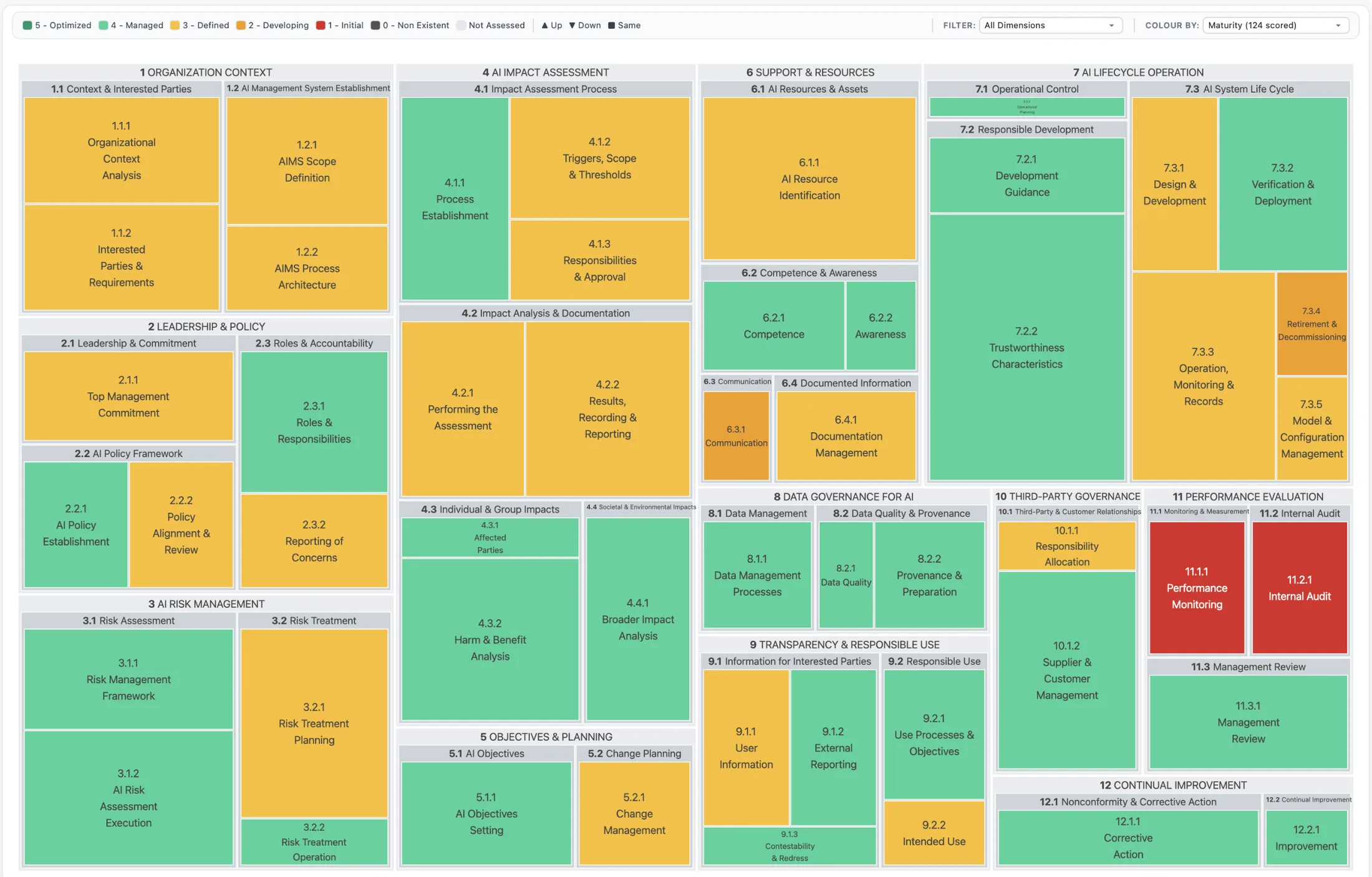
Task: Open the All Dimensions filter dropdown
Action: [1050, 26]
